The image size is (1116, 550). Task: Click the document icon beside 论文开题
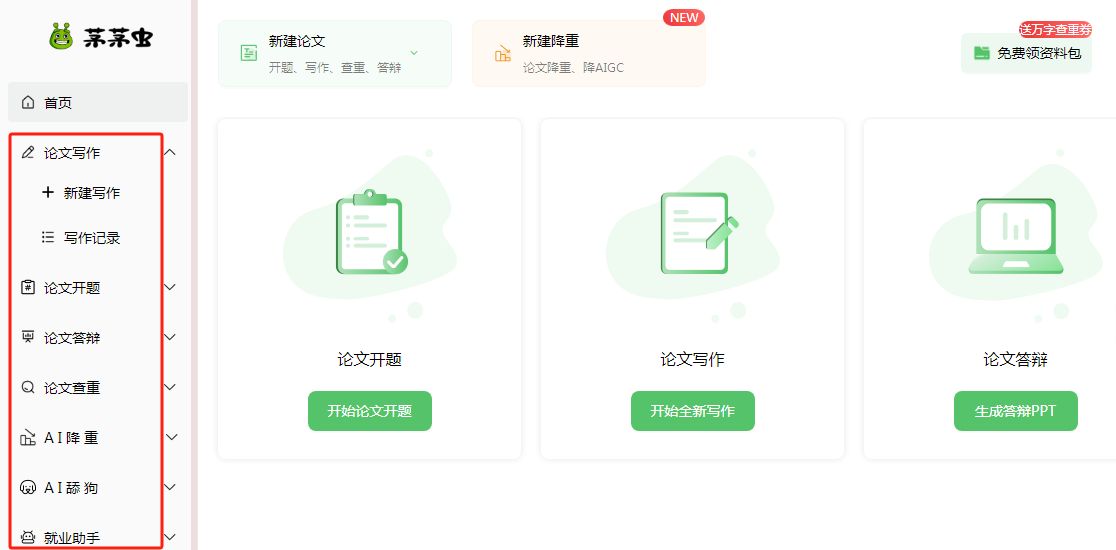28,287
